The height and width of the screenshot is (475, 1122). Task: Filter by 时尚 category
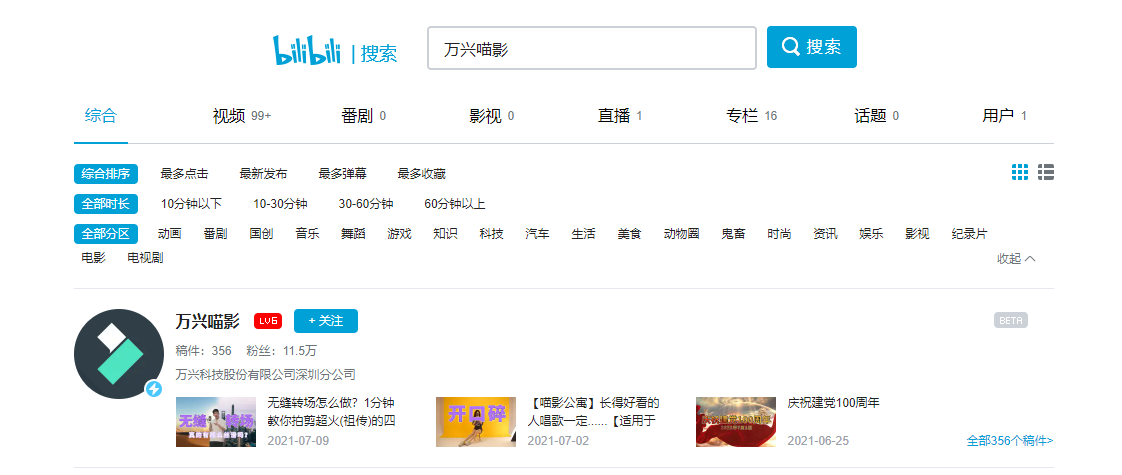click(779, 234)
